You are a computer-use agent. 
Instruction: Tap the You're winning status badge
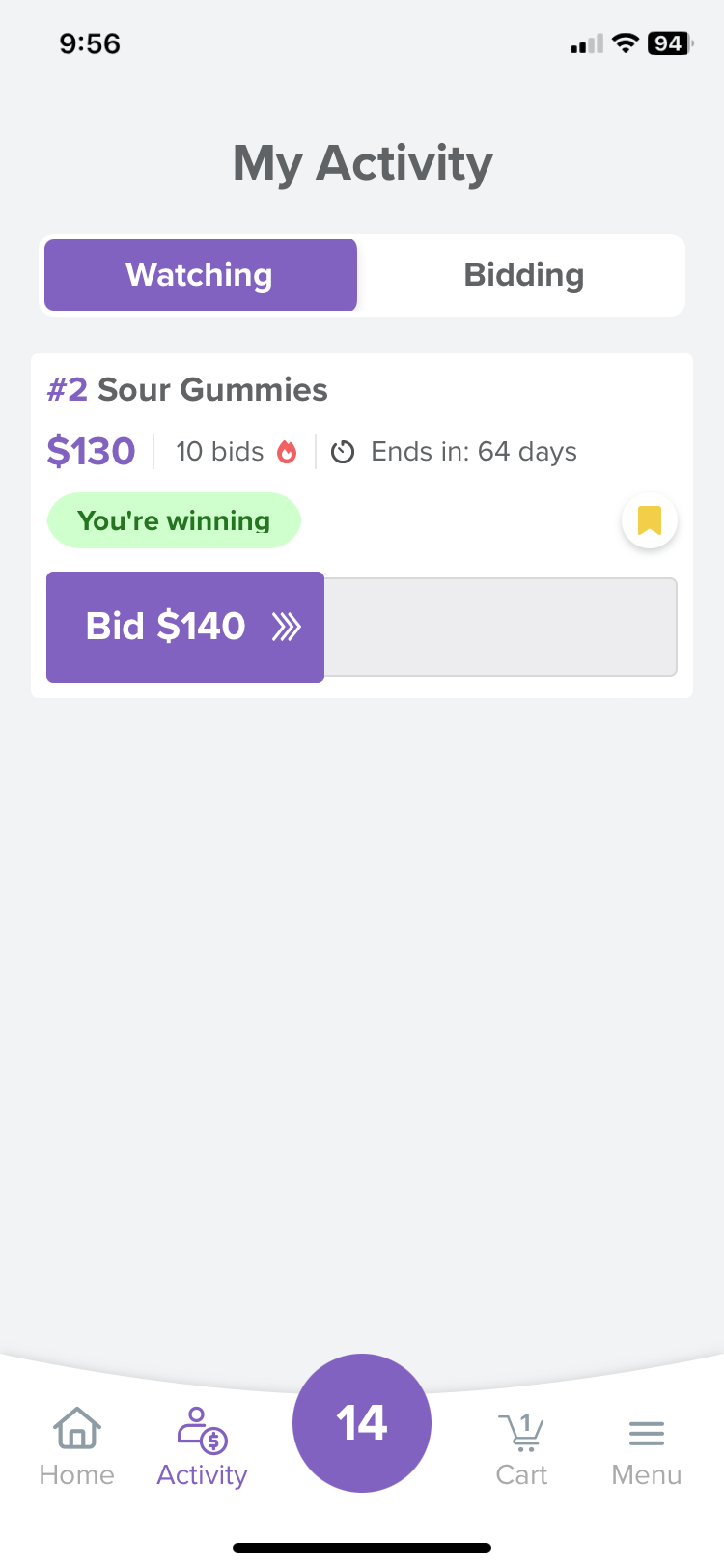coord(174,520)
